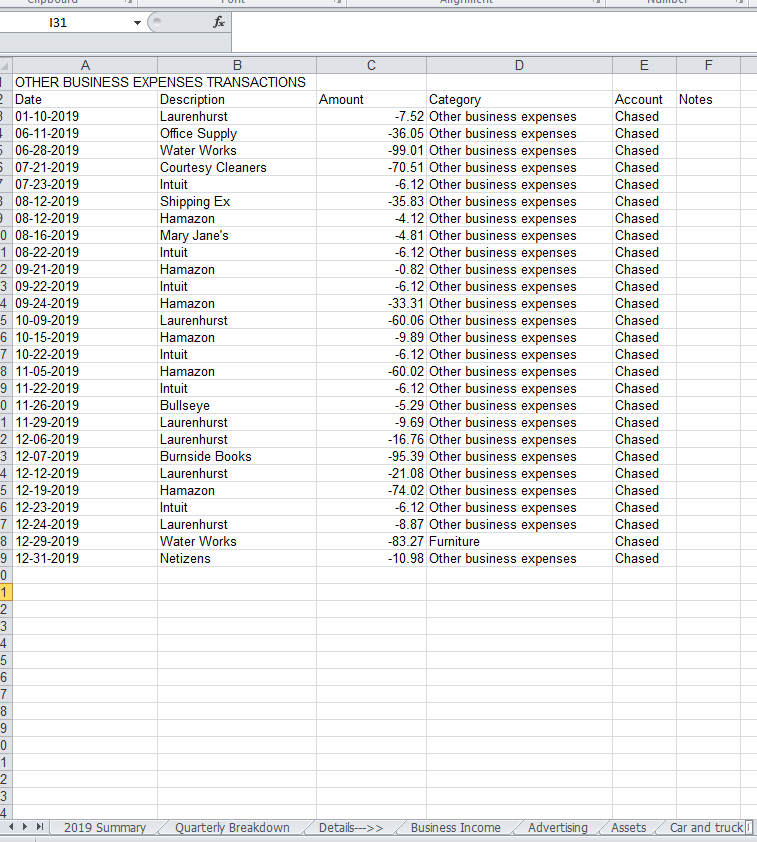Click the previous sheet navigation arrow
Viewport: 757px width, 842px height.
point(12,827)
